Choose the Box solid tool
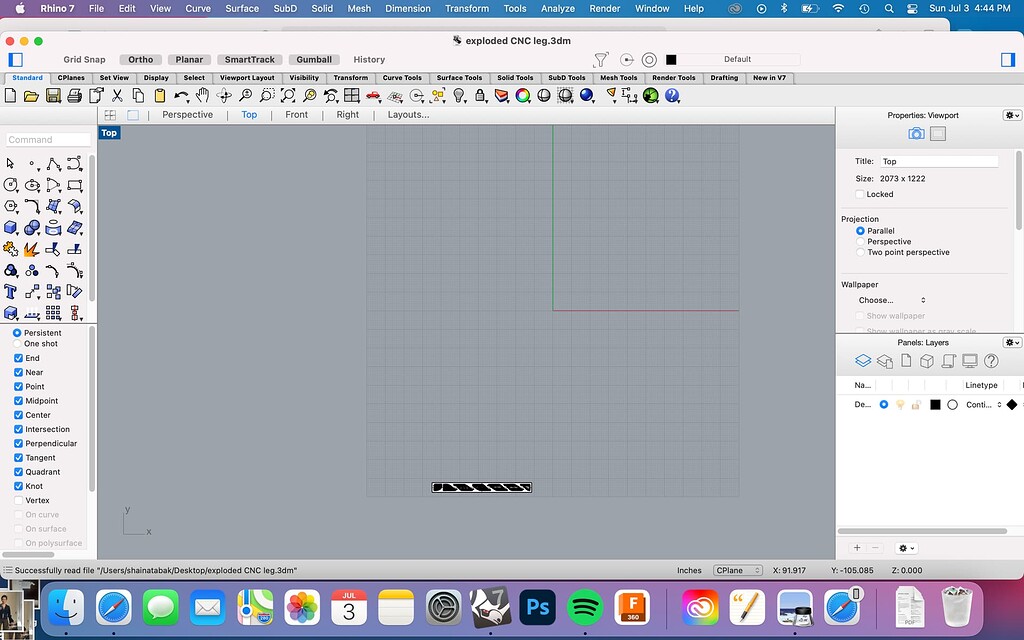The height and width of the screenshot is (640, 1024). pyautogui.click(x=10, y=228)
